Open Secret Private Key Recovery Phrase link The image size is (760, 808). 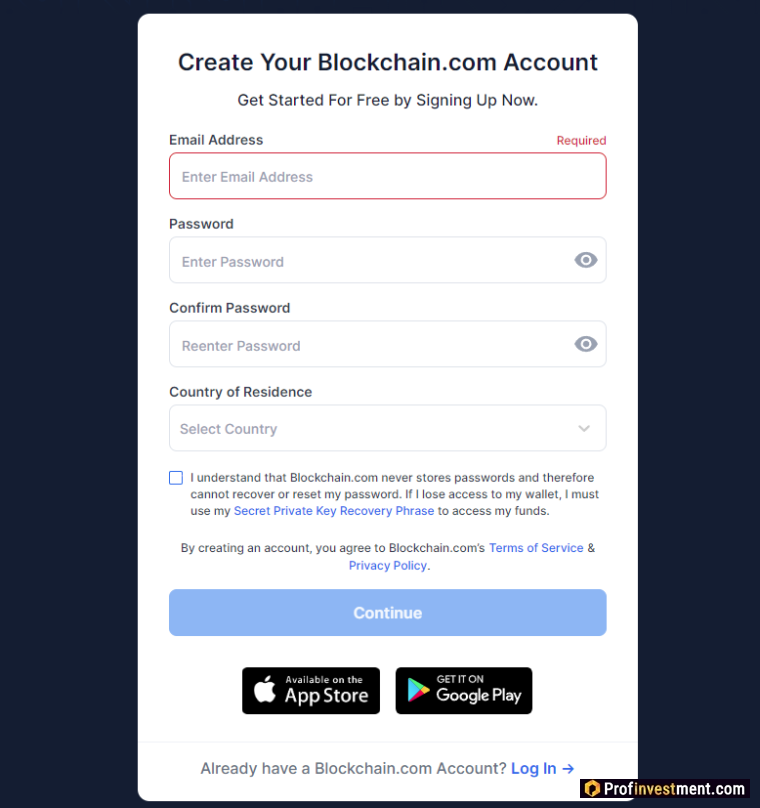(x=334, y=511)
